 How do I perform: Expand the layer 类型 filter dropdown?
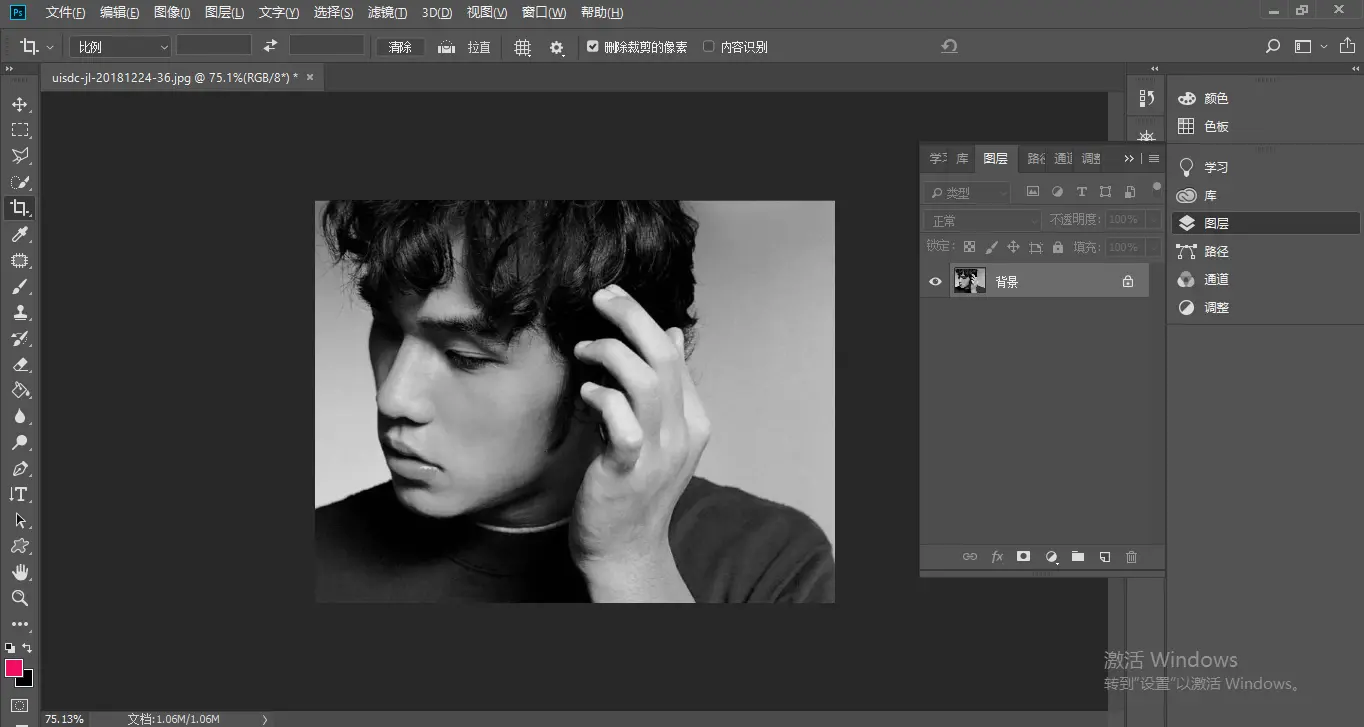(967, 192)
